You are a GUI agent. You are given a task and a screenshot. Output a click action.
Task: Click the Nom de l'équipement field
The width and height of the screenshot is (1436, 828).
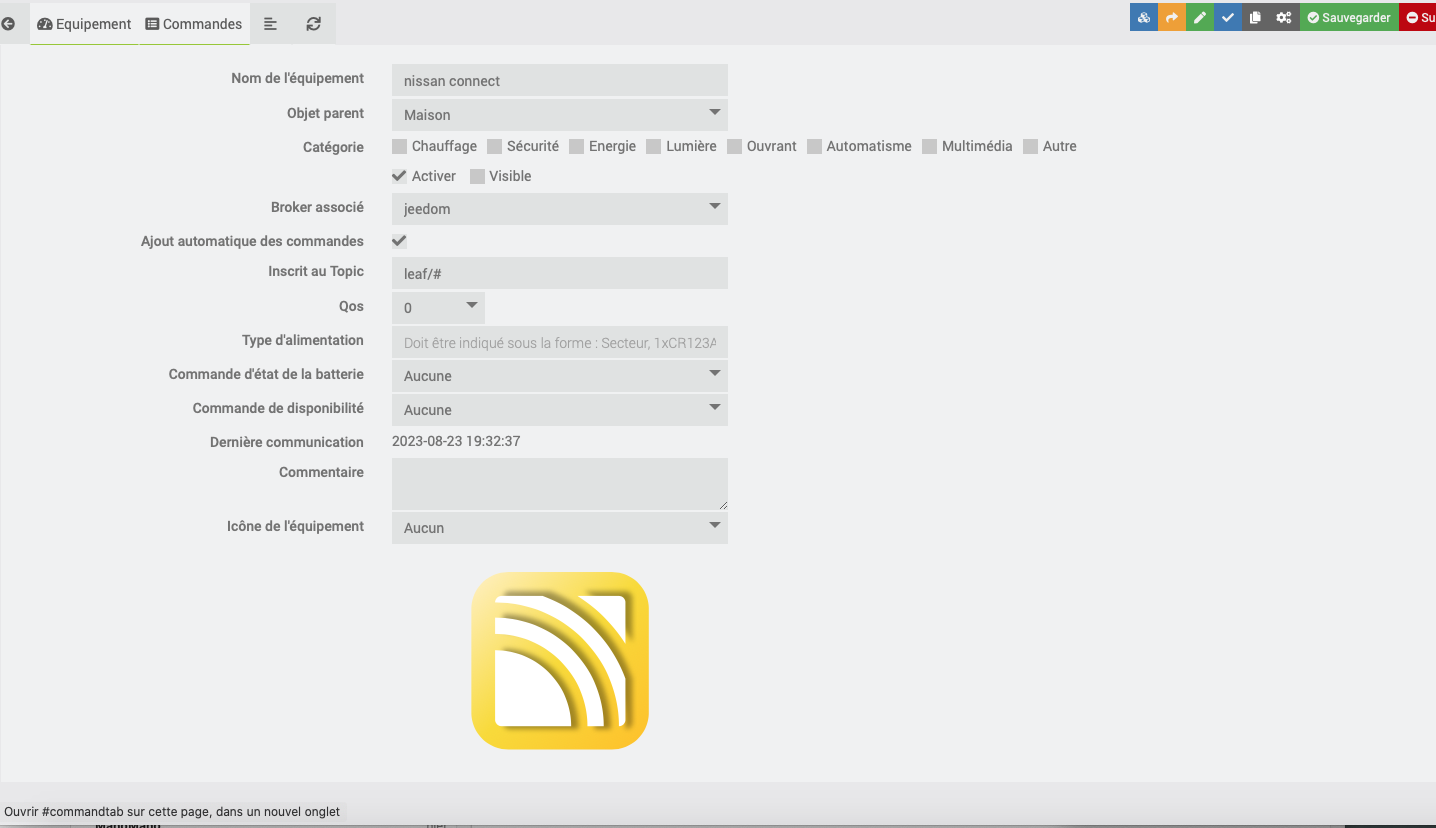point(560,80)
